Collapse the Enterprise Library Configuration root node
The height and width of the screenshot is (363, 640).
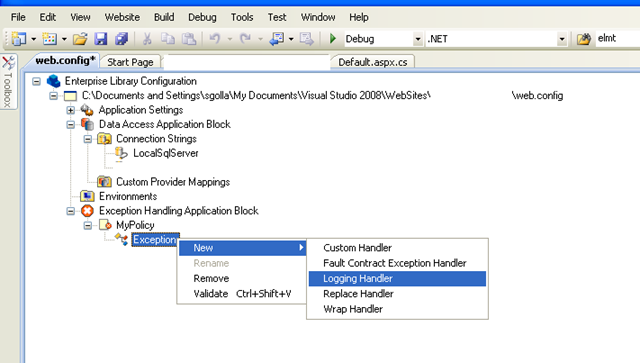[x=36, y=81]
